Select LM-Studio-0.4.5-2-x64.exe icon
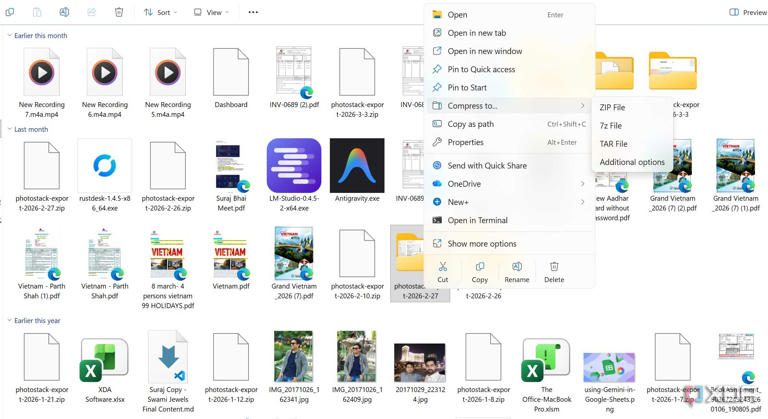768x419 pixels. pos(294,166)
